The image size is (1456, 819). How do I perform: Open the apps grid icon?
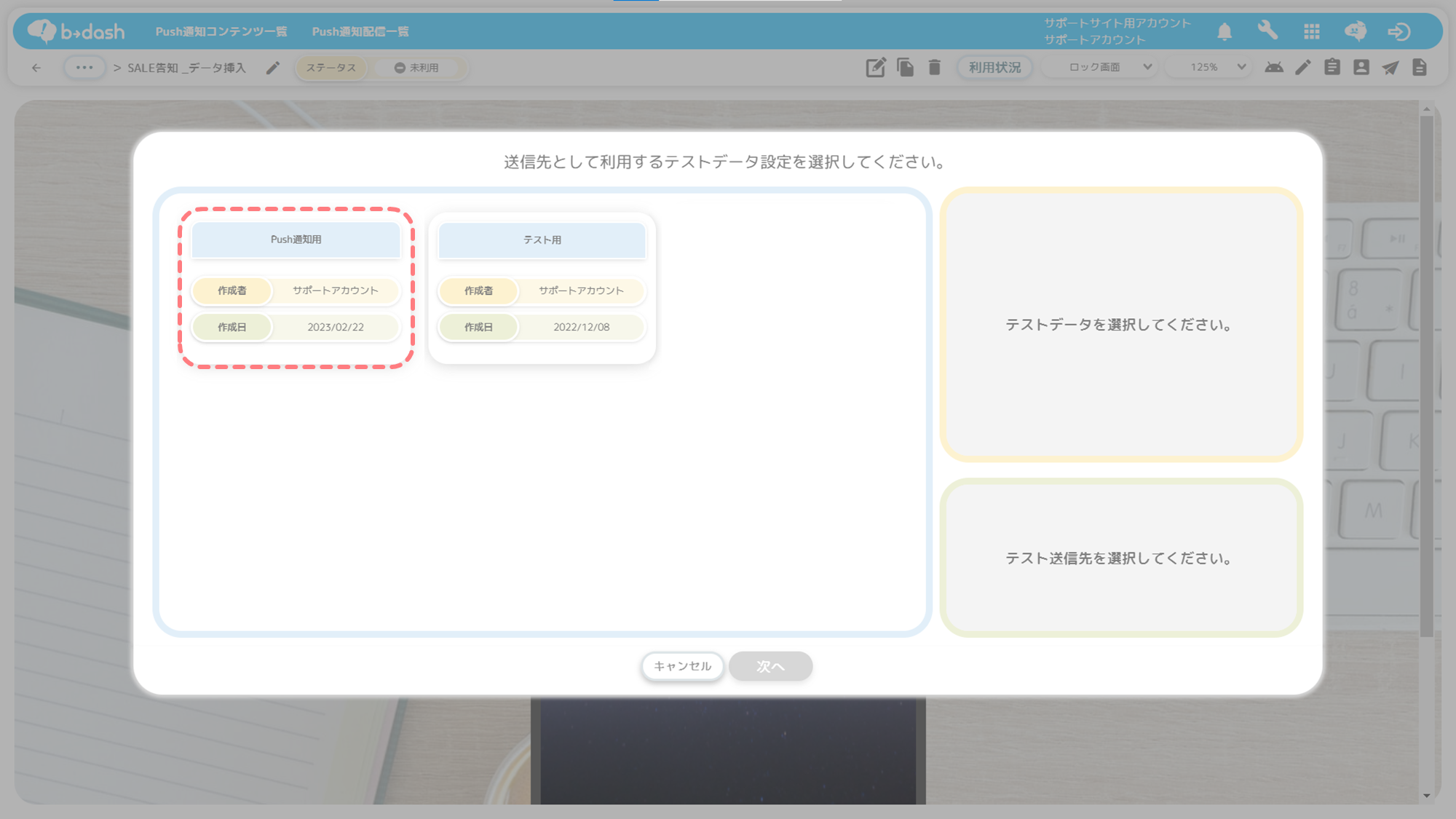(x=1312, y=31)
